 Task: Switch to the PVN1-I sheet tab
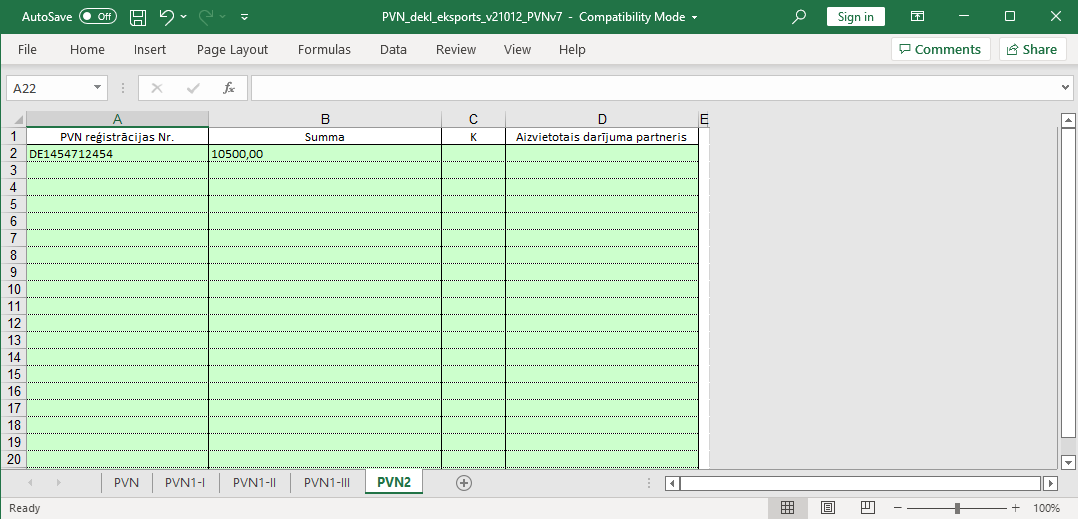(185, 483)
